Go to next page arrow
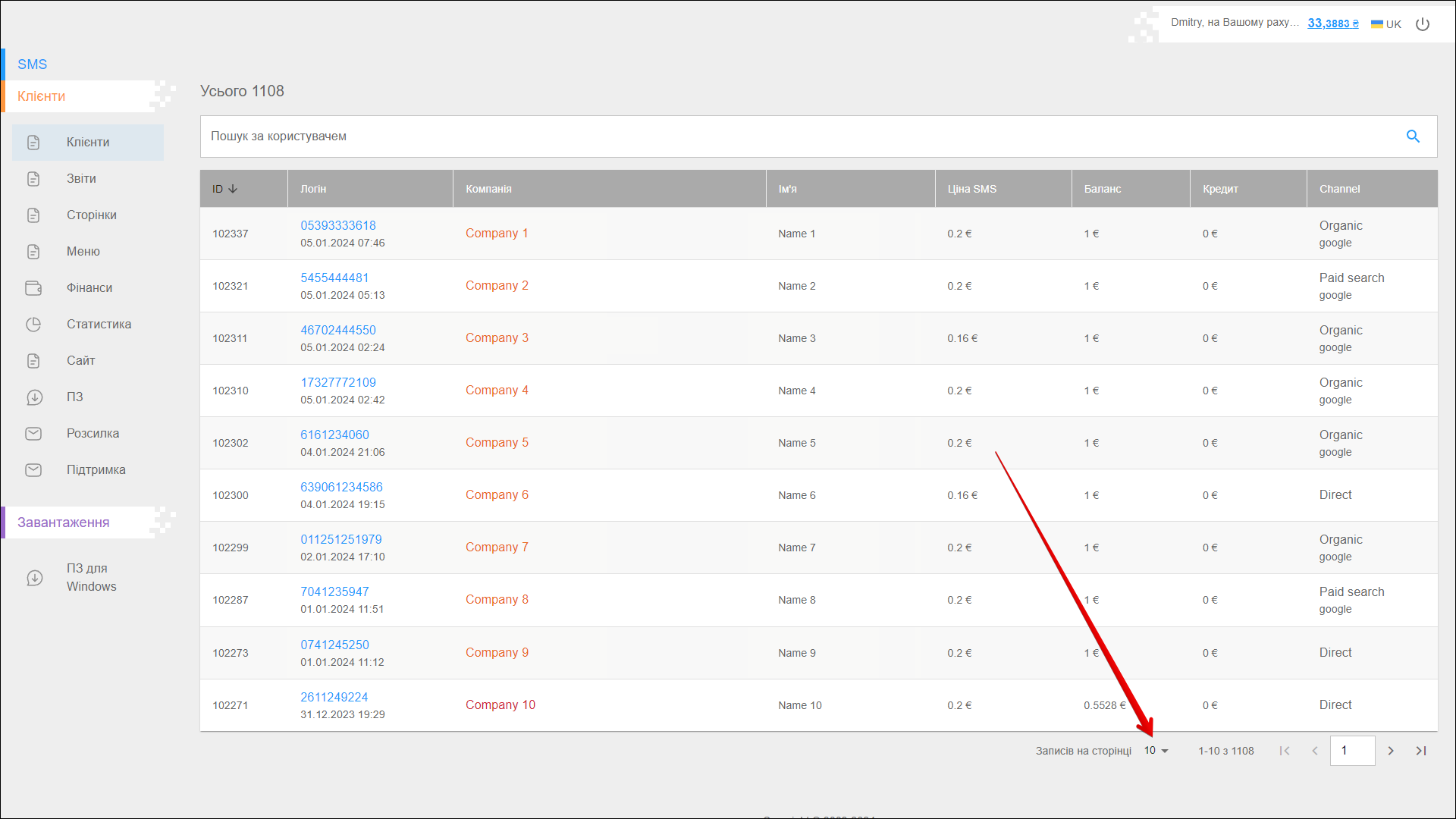This screenshot has height=819, width=1456. tap(1391, 751)
